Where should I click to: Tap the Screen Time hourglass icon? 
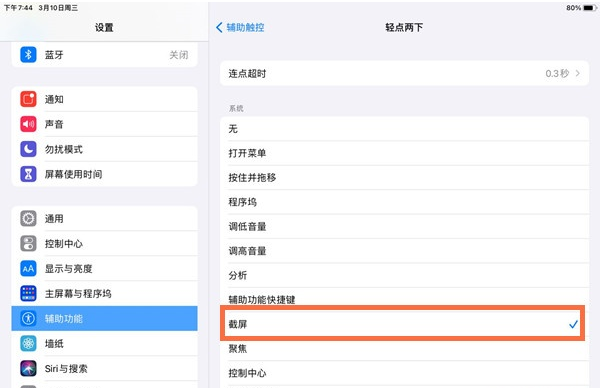(x=28, y=174)
